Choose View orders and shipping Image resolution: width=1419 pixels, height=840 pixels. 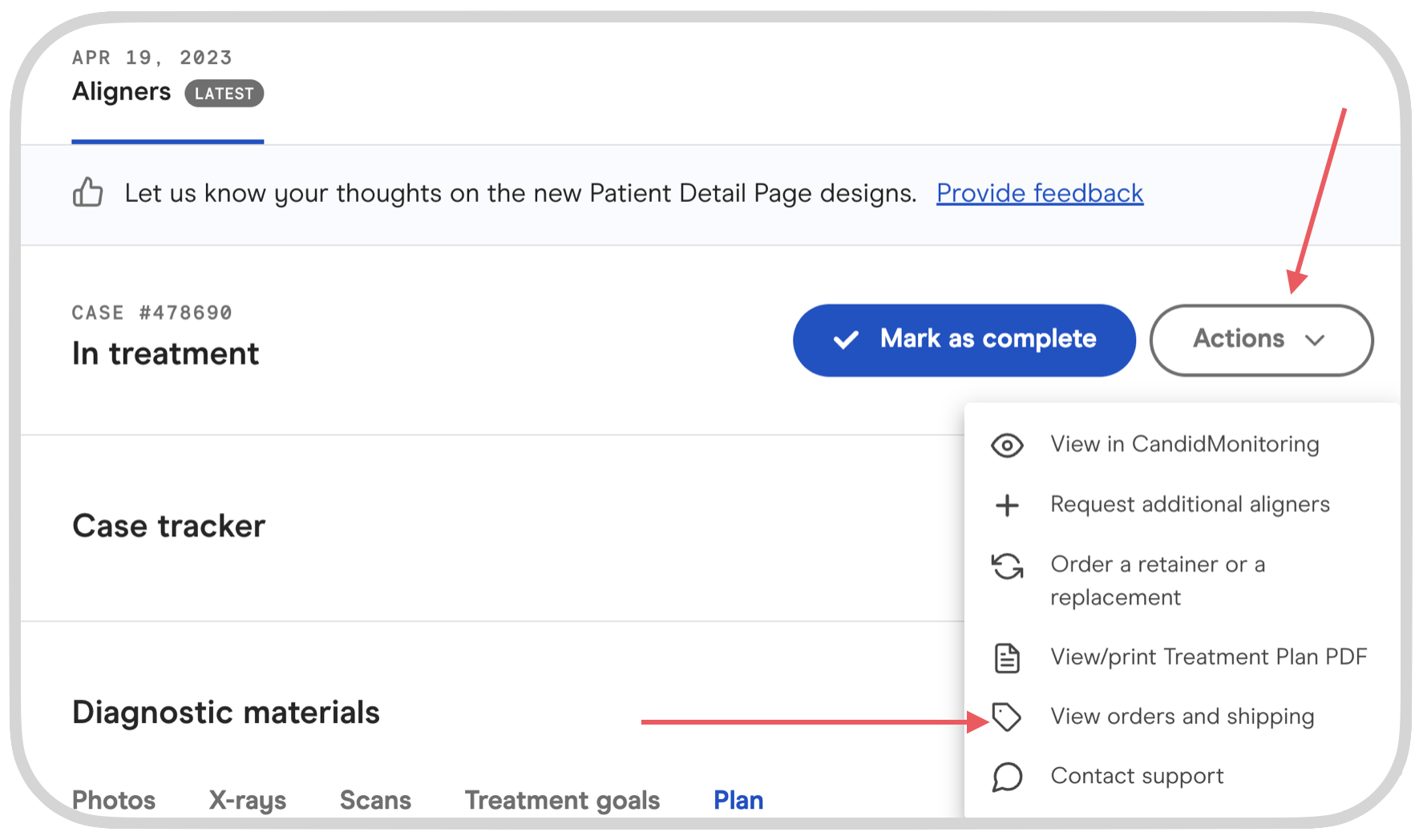(x=1182, y=717)
